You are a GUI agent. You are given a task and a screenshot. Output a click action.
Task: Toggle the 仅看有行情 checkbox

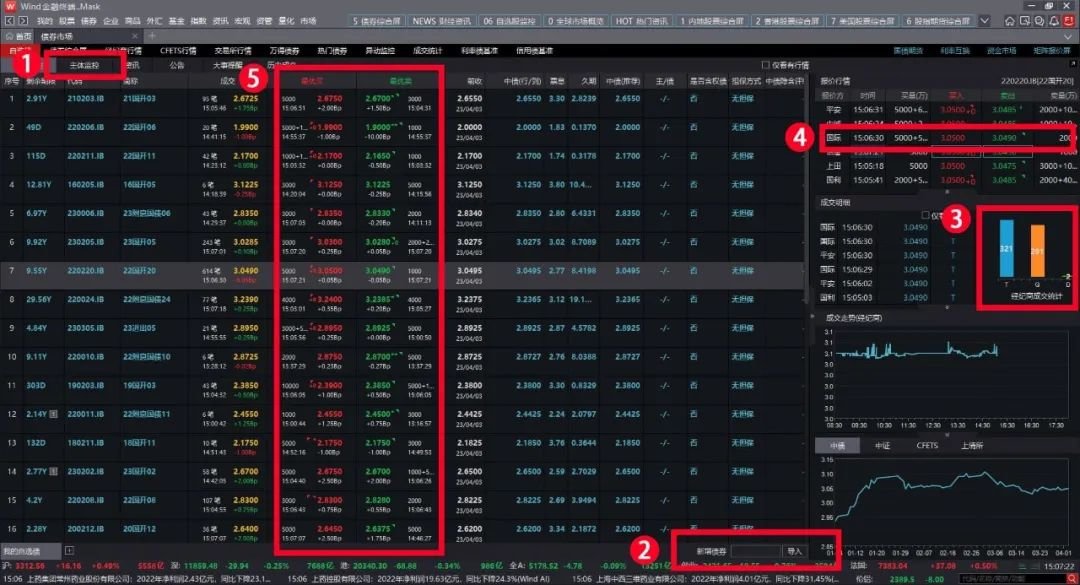[x=765, y=65]
